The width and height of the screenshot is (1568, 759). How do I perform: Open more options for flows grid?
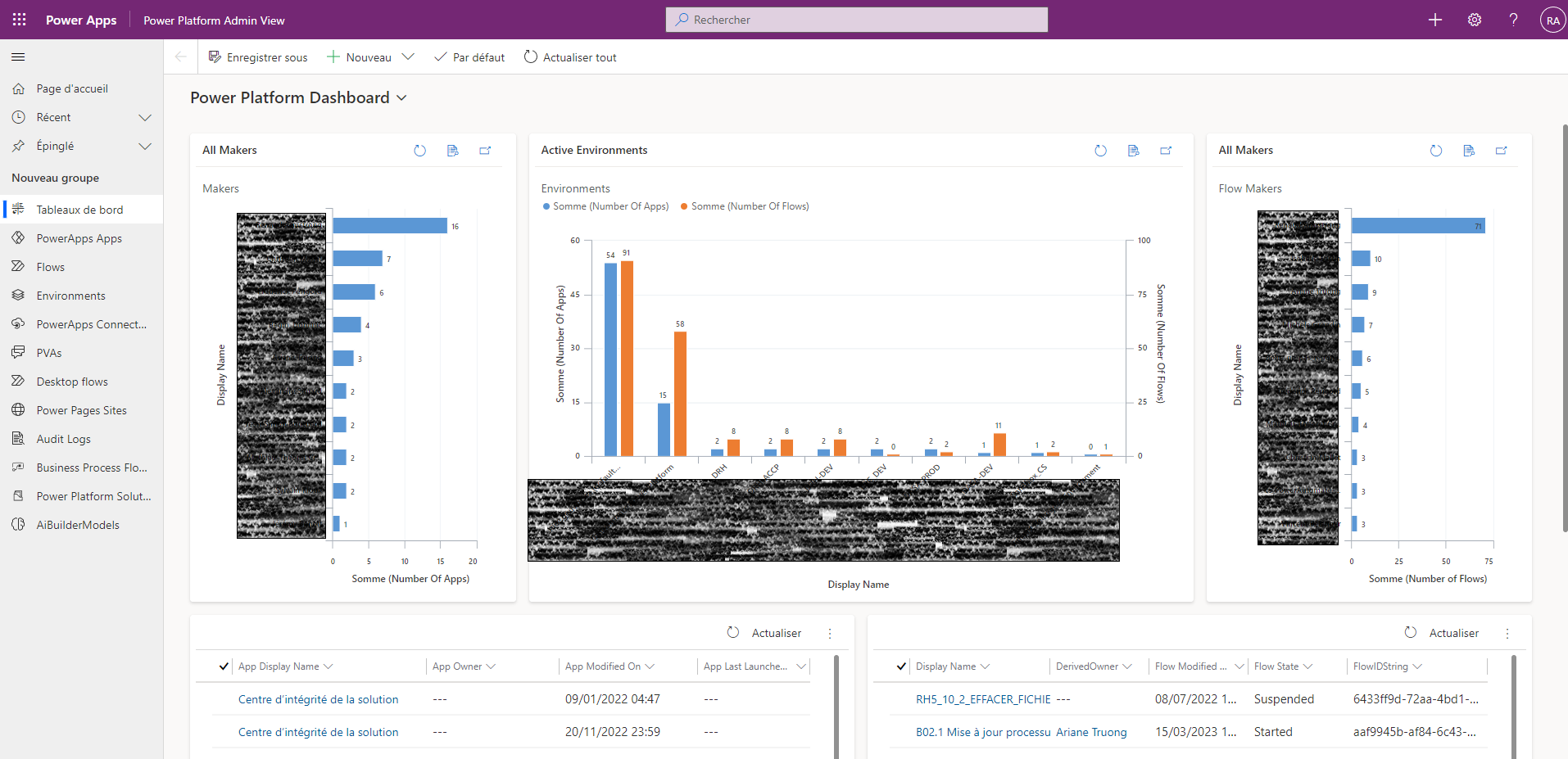pyautogui.click(x=1507, y=634)
